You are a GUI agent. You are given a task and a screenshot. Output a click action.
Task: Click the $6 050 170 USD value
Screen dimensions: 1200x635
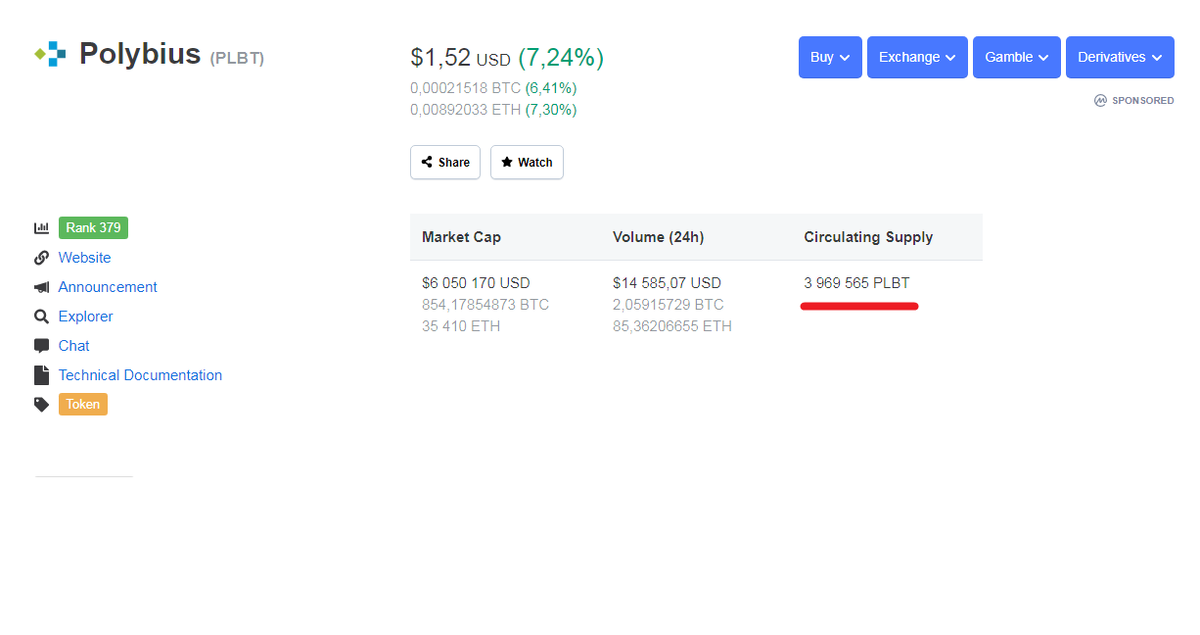tap(476, 283)
